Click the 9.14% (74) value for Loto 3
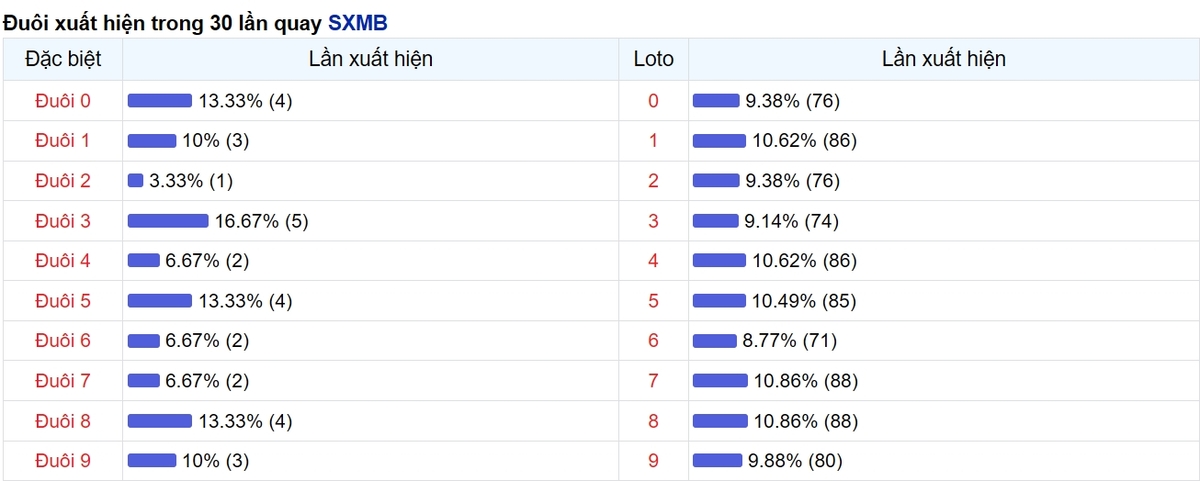1200x481 pixels. pyautogui.click(x=792, y=221)
